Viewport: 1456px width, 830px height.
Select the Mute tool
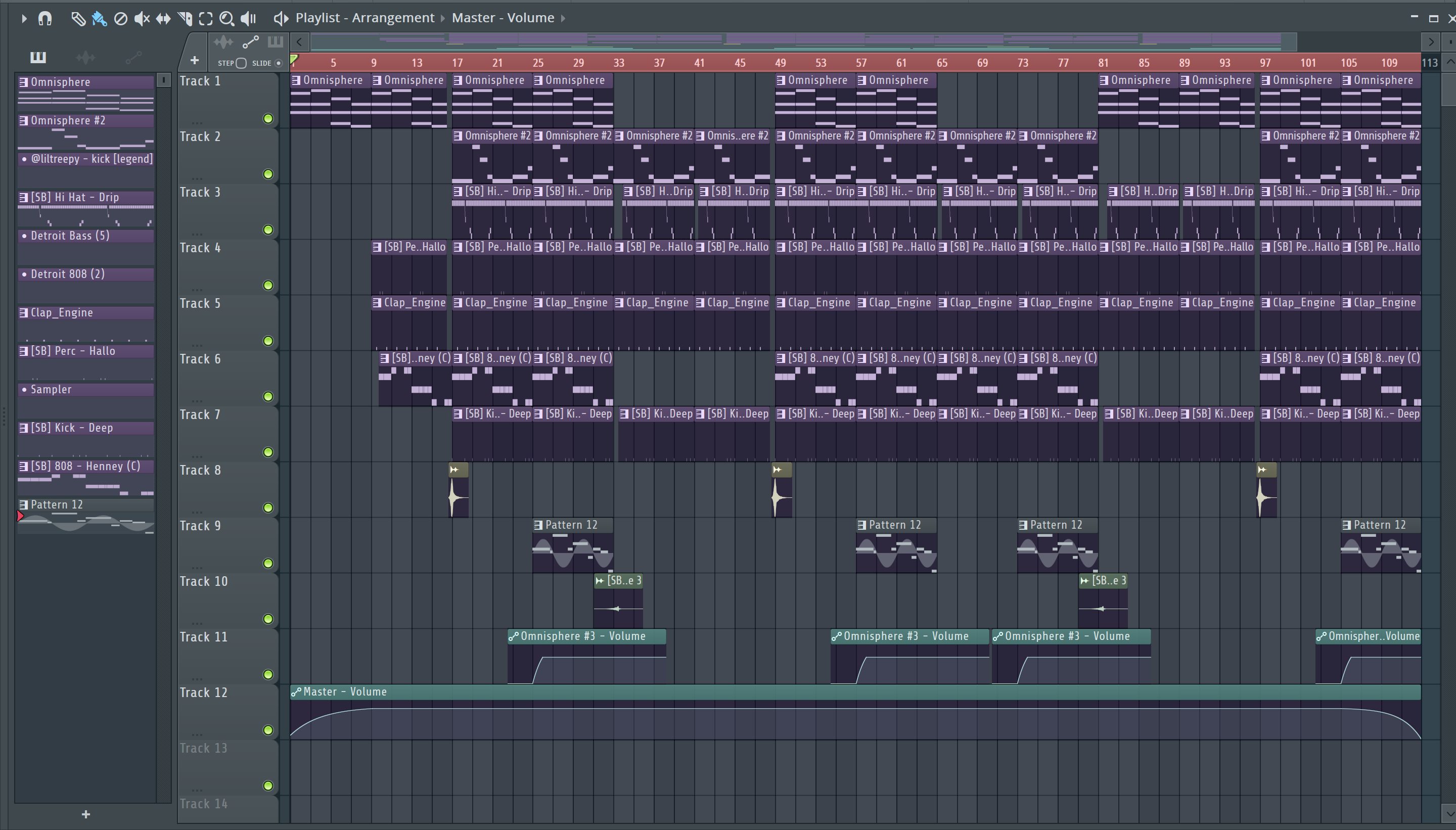click(142, 19)
